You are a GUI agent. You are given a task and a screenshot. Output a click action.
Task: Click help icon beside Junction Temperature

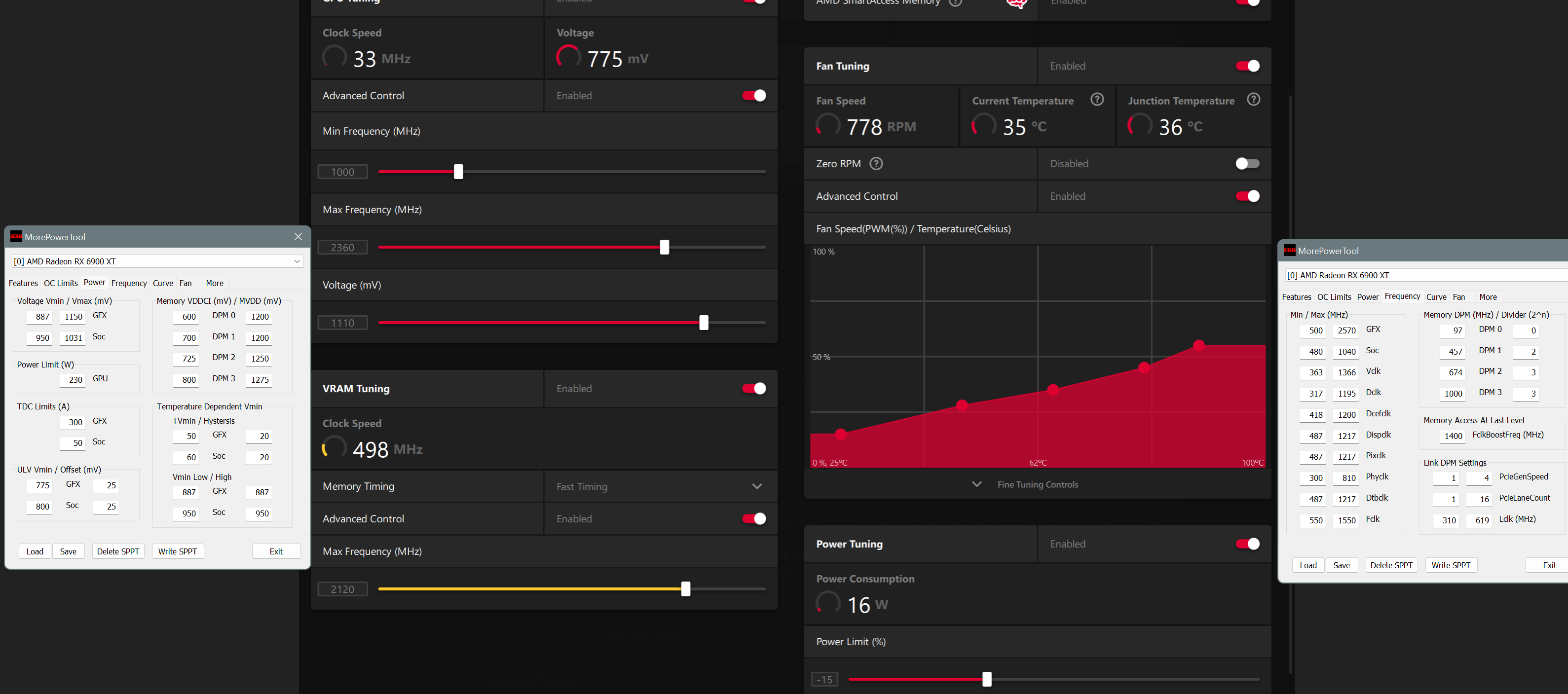coord(1253,99)
